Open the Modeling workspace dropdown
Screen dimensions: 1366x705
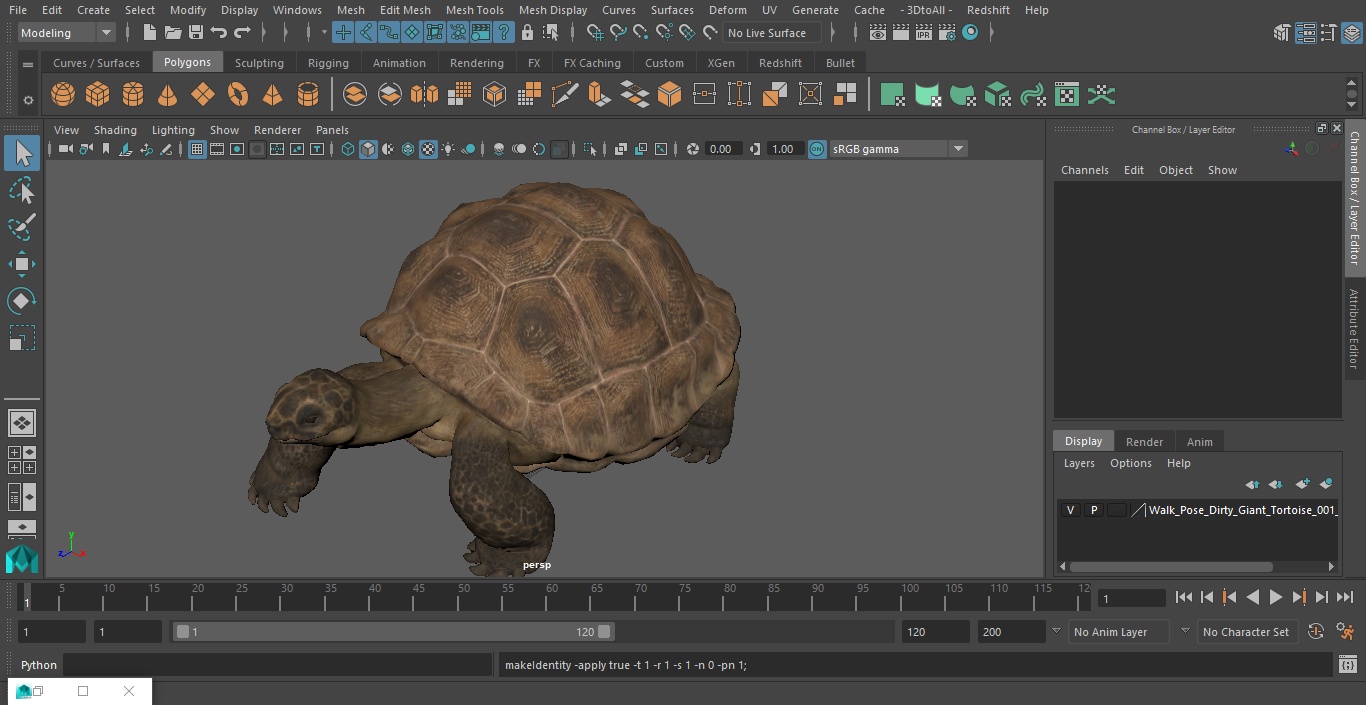coord(67,33)
